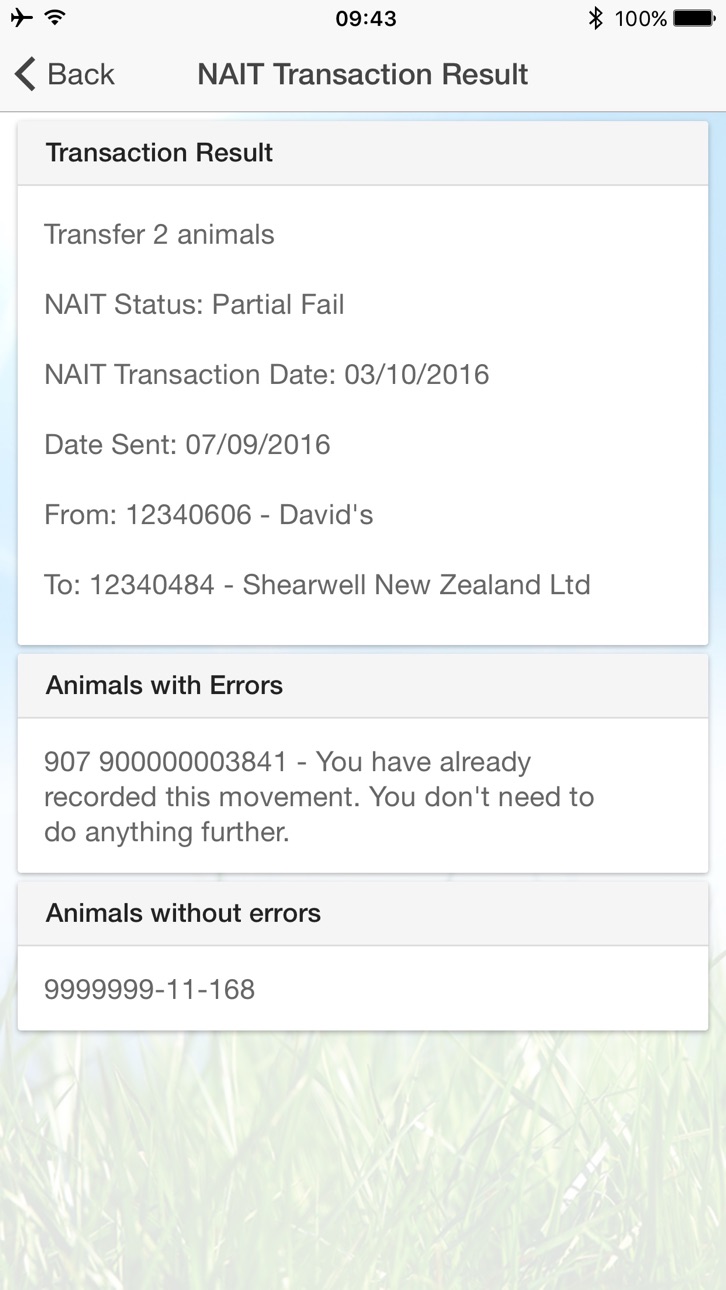The width and height of the screenshot is (726, 1290).
Task: Tap the To: Shearwell New Zealand Ltd line
Action: click(317, 584)
